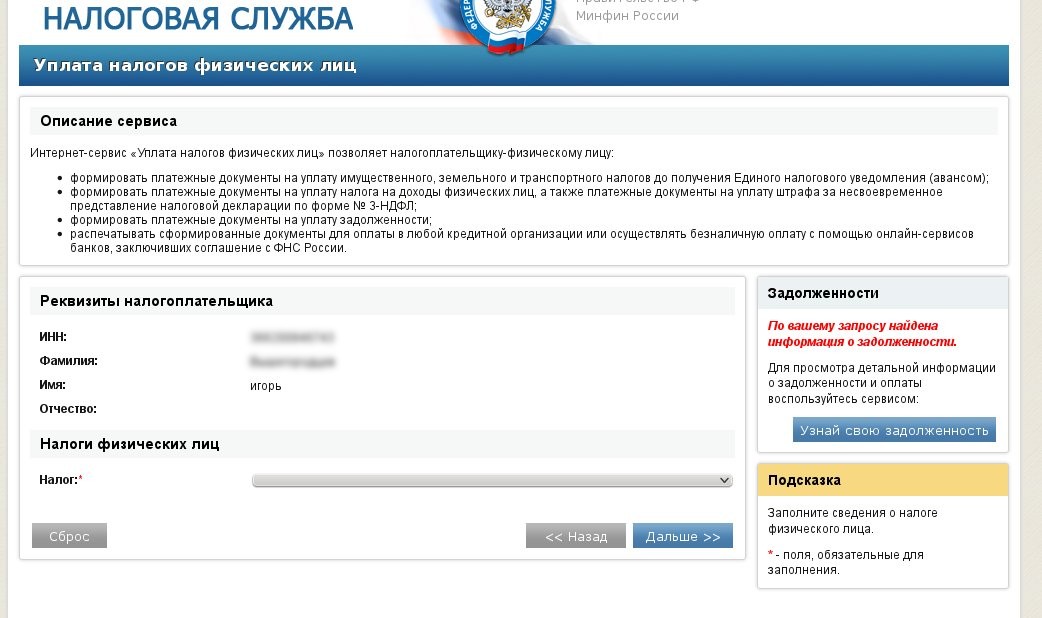Go back with the << Назад button
1042x618 pixels.
[x=575, y=536]
